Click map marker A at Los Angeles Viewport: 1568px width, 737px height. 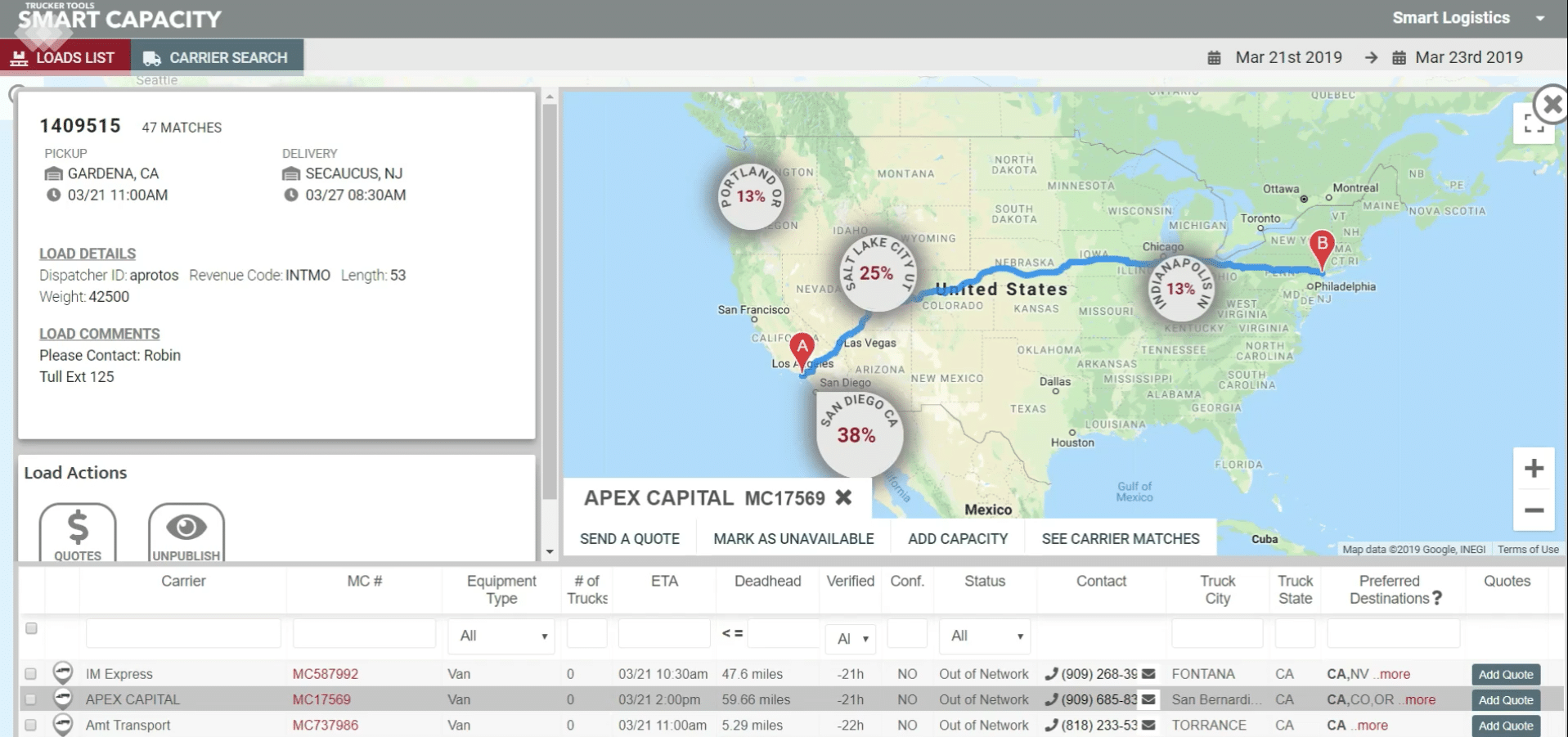[802, 352]
